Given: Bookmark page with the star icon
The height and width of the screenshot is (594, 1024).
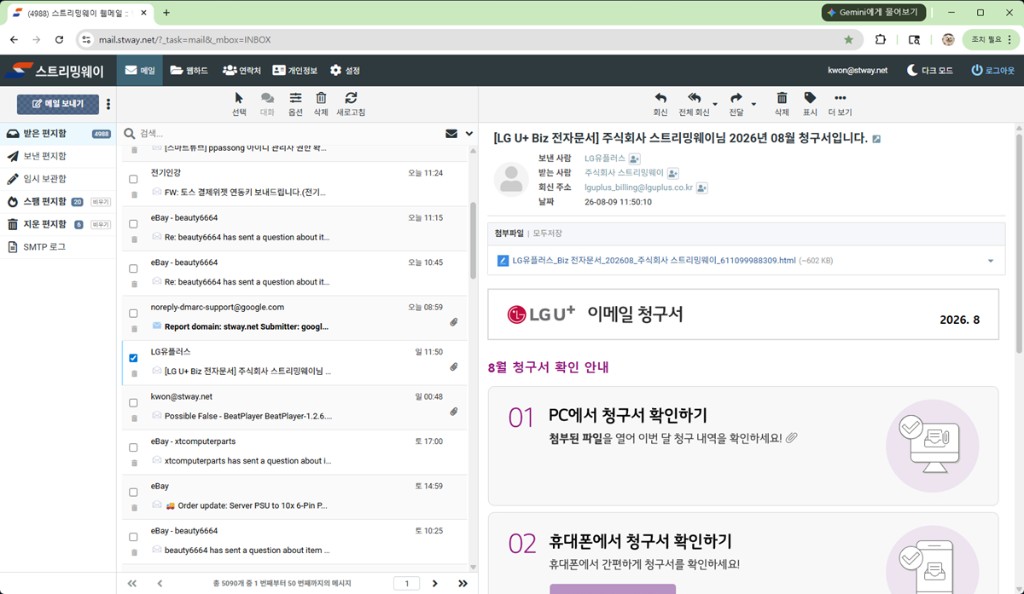Looking at the screenshot, I should (x=848, y=40).
